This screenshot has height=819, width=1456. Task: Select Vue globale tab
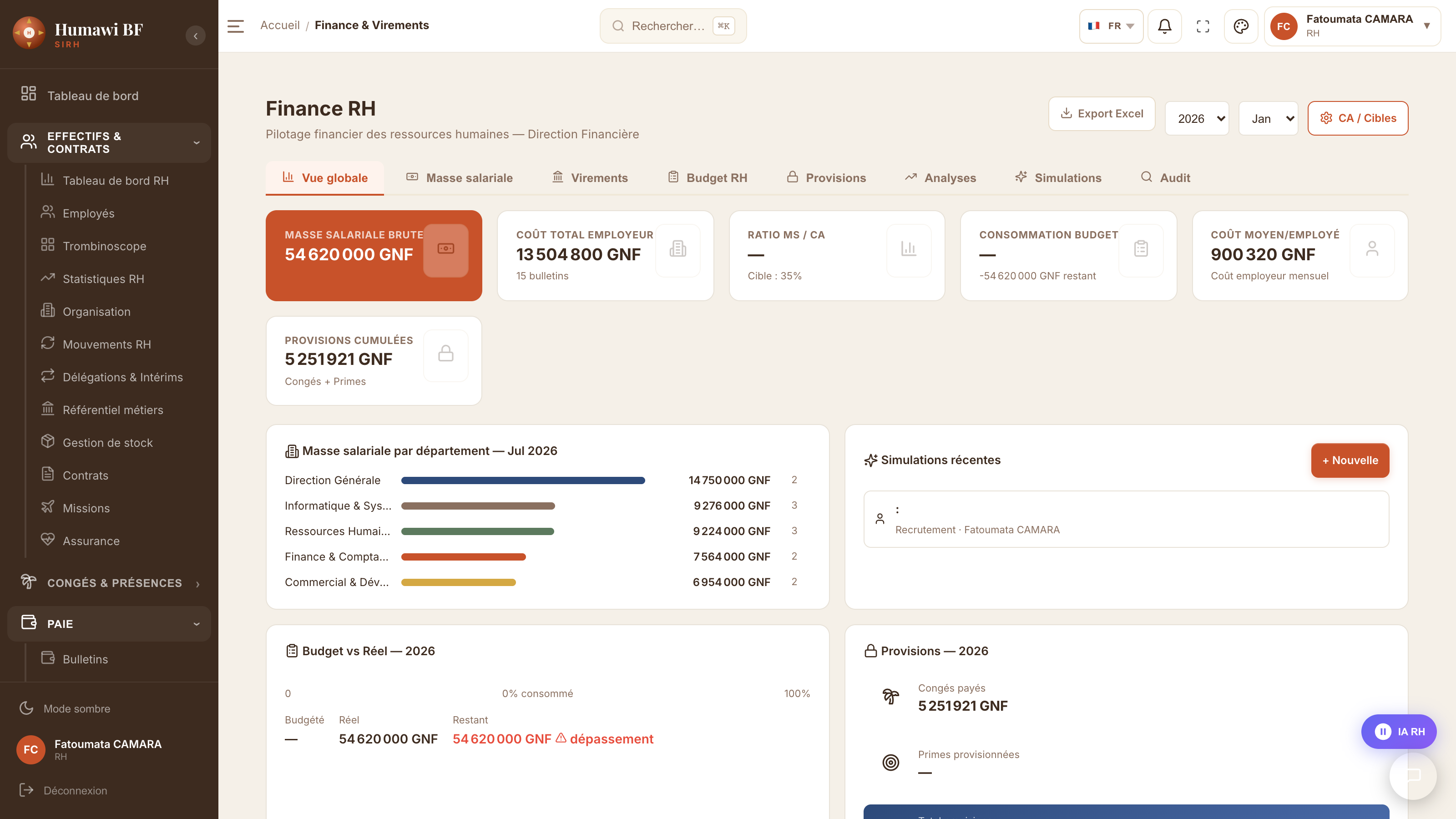click(324, 177)
